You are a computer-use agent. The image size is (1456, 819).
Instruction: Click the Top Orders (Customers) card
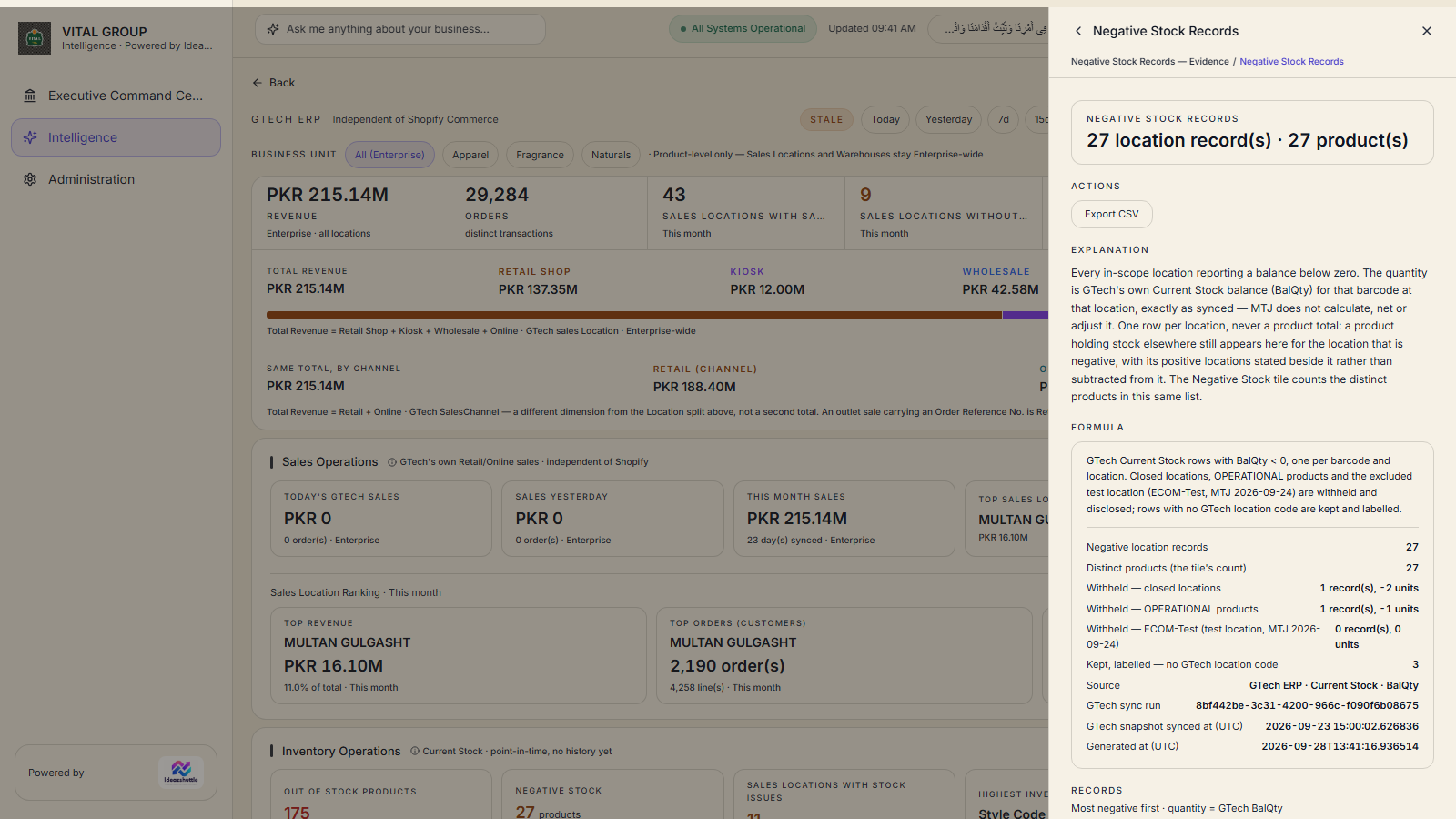coord(844,656)
